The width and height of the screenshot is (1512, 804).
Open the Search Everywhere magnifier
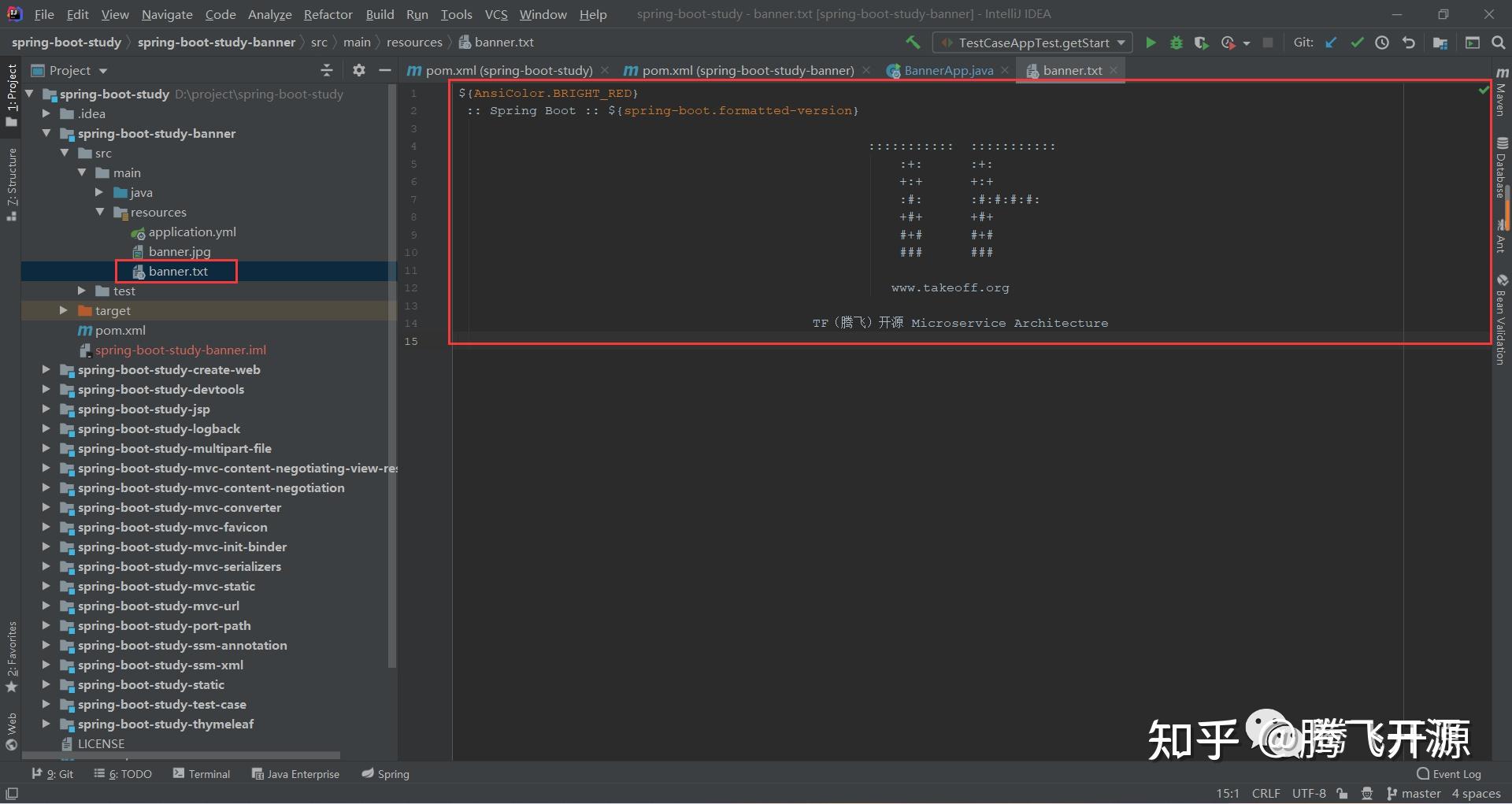point(1499,43)
